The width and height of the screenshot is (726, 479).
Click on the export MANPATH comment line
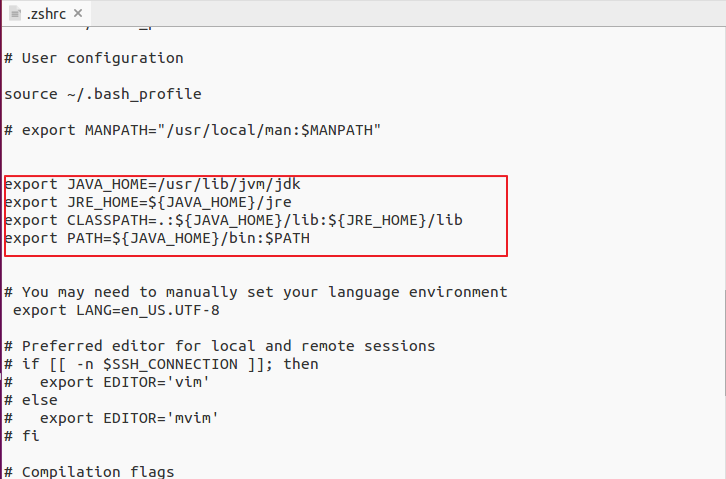tap(193, 130)
